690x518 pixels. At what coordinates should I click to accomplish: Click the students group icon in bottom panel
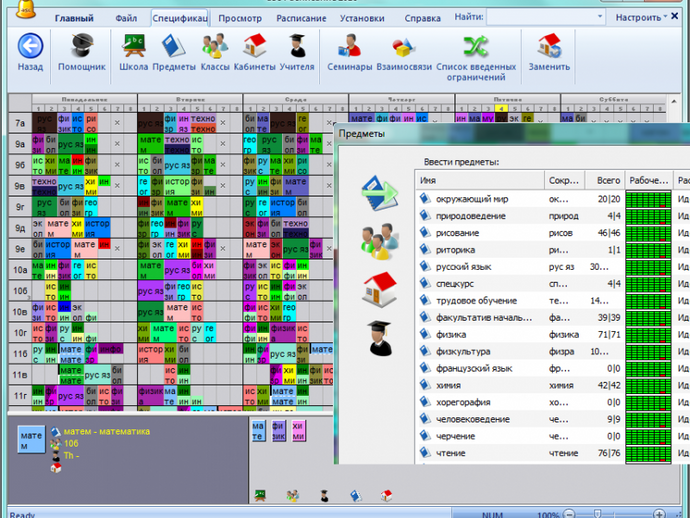pyautogui.click(x=292, y=496)
